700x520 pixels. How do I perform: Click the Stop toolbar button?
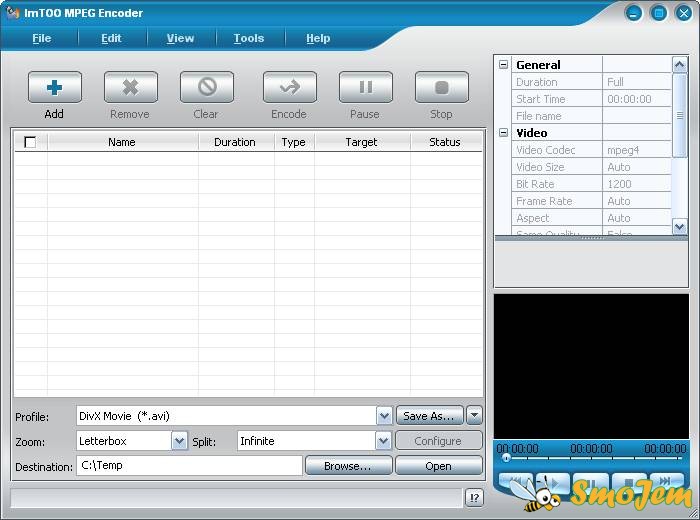coord(442,87)
